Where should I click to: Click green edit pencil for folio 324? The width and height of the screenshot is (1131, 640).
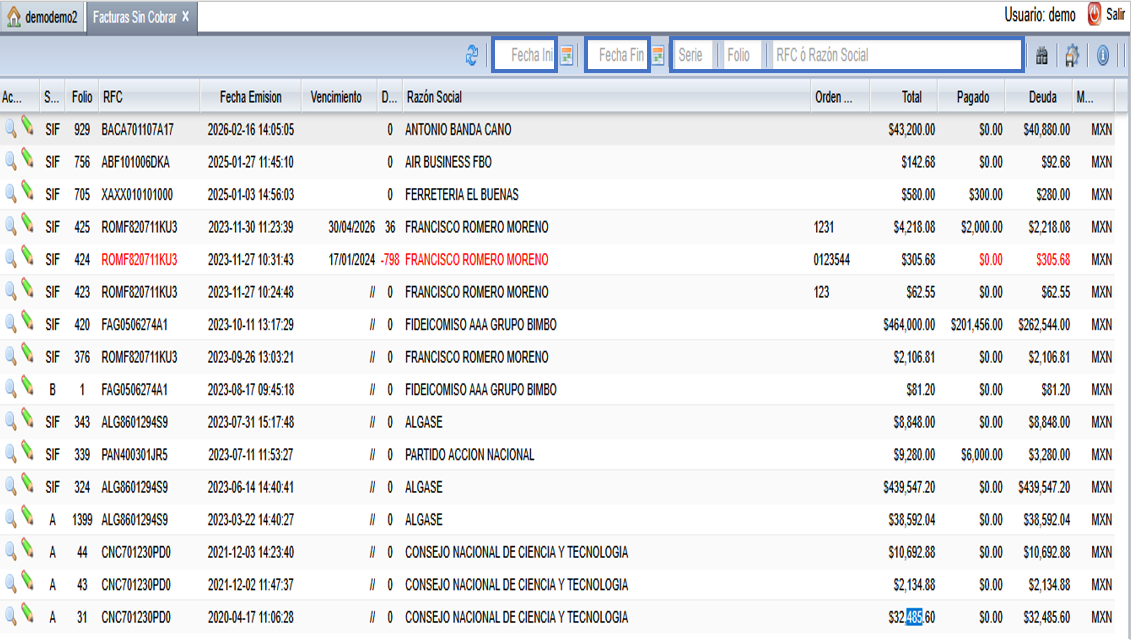pos(27,483)
